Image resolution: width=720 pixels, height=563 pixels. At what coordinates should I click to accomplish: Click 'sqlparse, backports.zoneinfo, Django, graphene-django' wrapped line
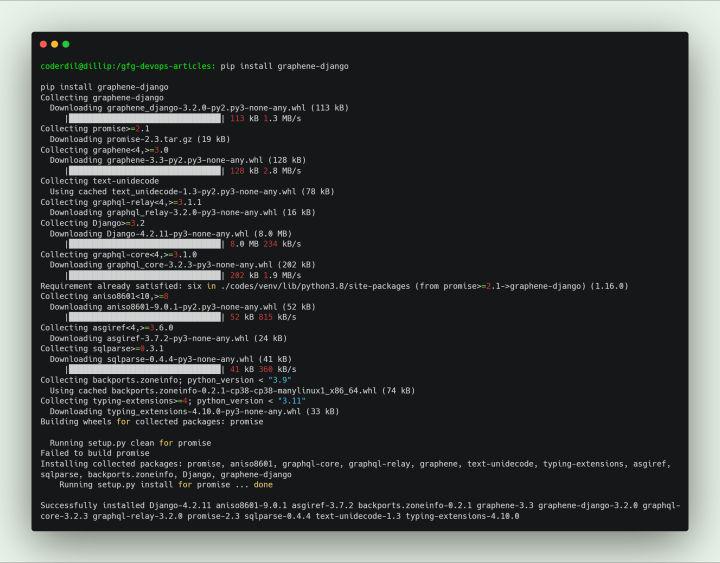point(166,474)
